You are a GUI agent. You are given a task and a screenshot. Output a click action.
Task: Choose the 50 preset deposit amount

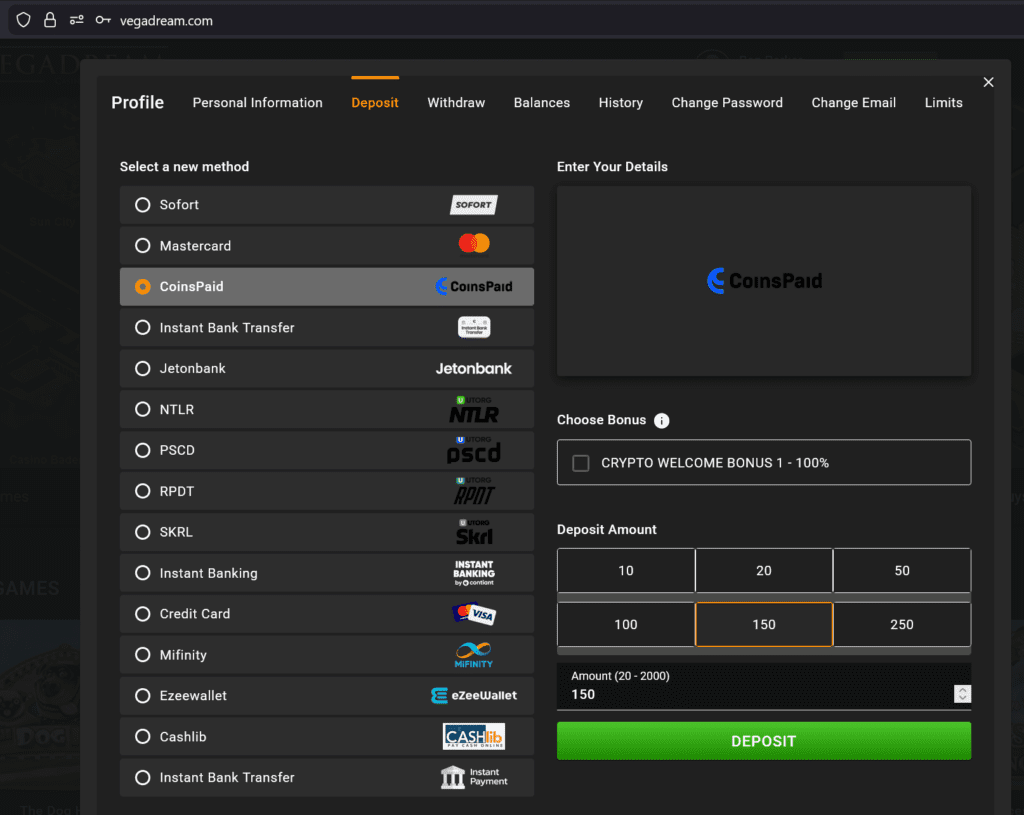coord(901,571)
